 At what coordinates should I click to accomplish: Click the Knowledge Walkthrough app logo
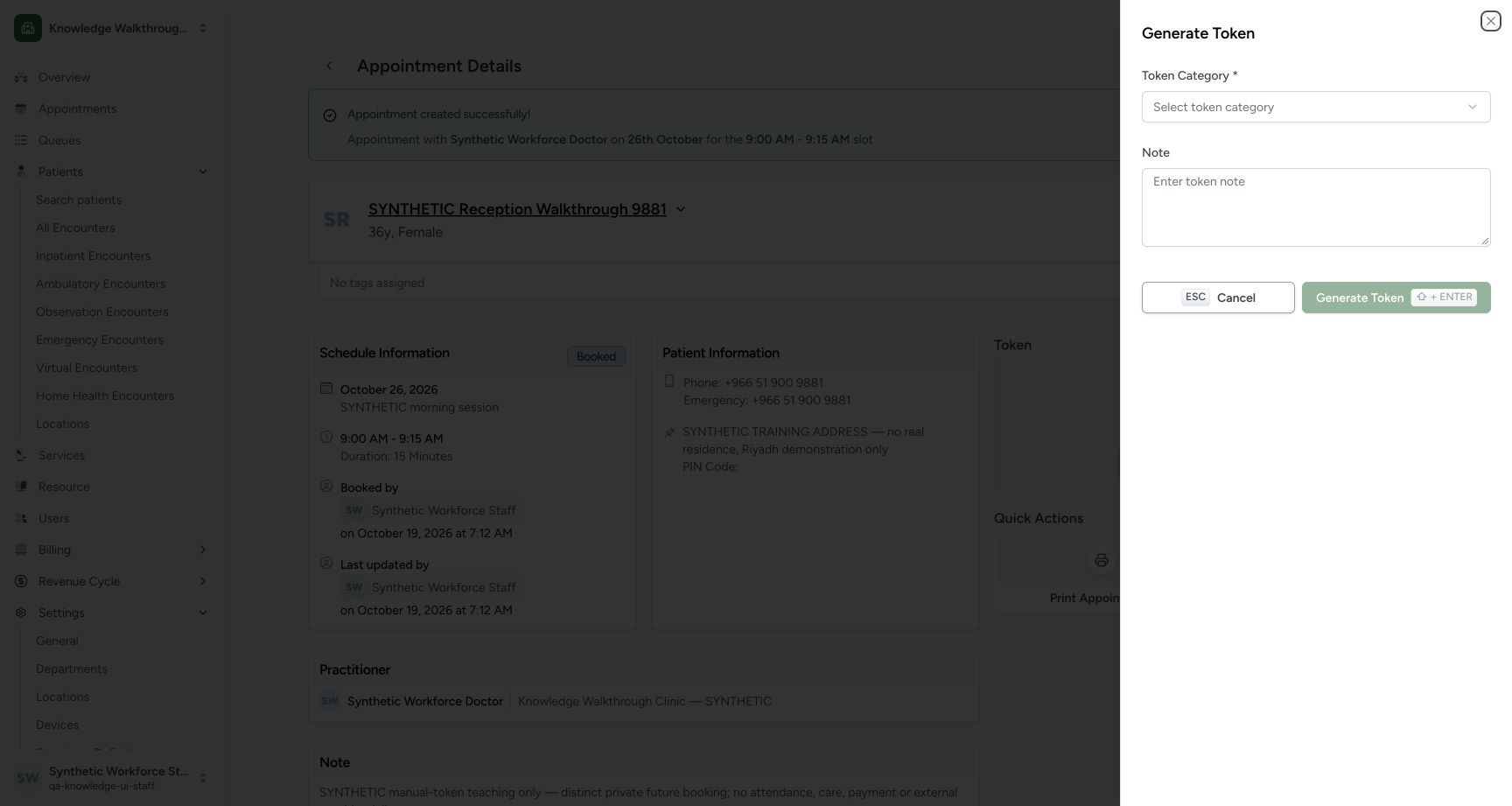[28, 28]
